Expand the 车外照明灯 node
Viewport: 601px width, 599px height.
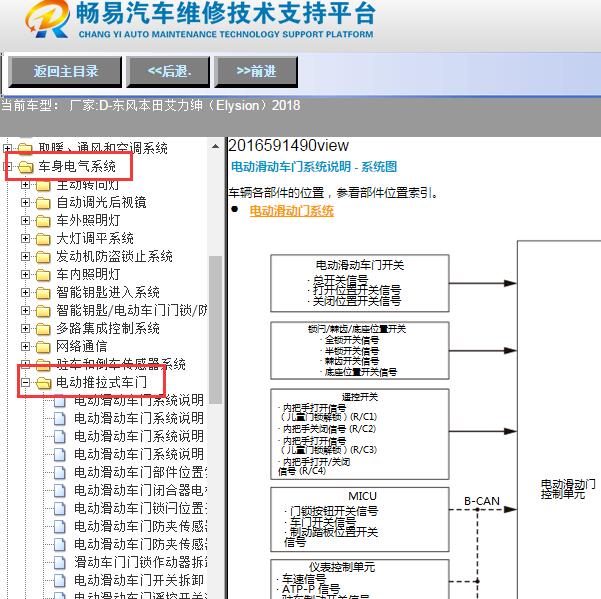tap(25, 220)
